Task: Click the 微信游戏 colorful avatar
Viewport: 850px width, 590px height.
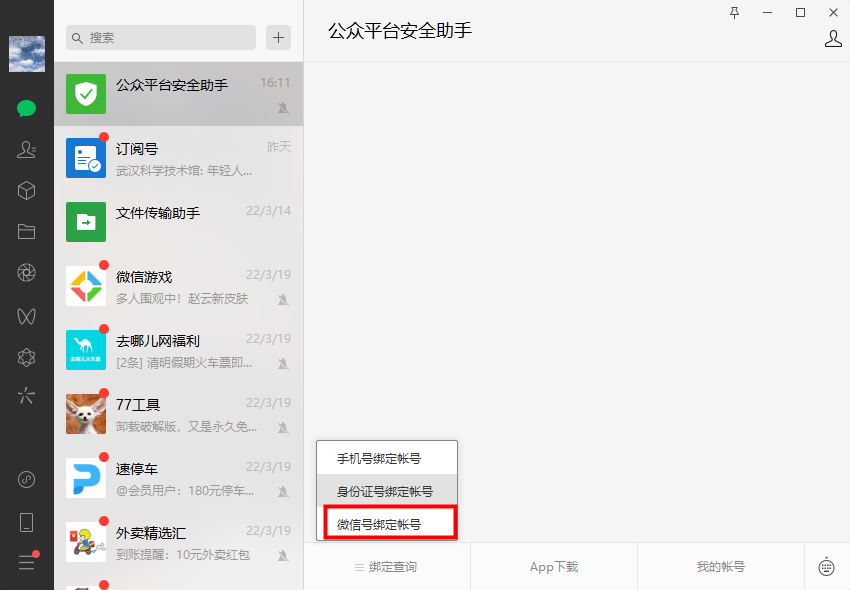Action: [86, 286]
